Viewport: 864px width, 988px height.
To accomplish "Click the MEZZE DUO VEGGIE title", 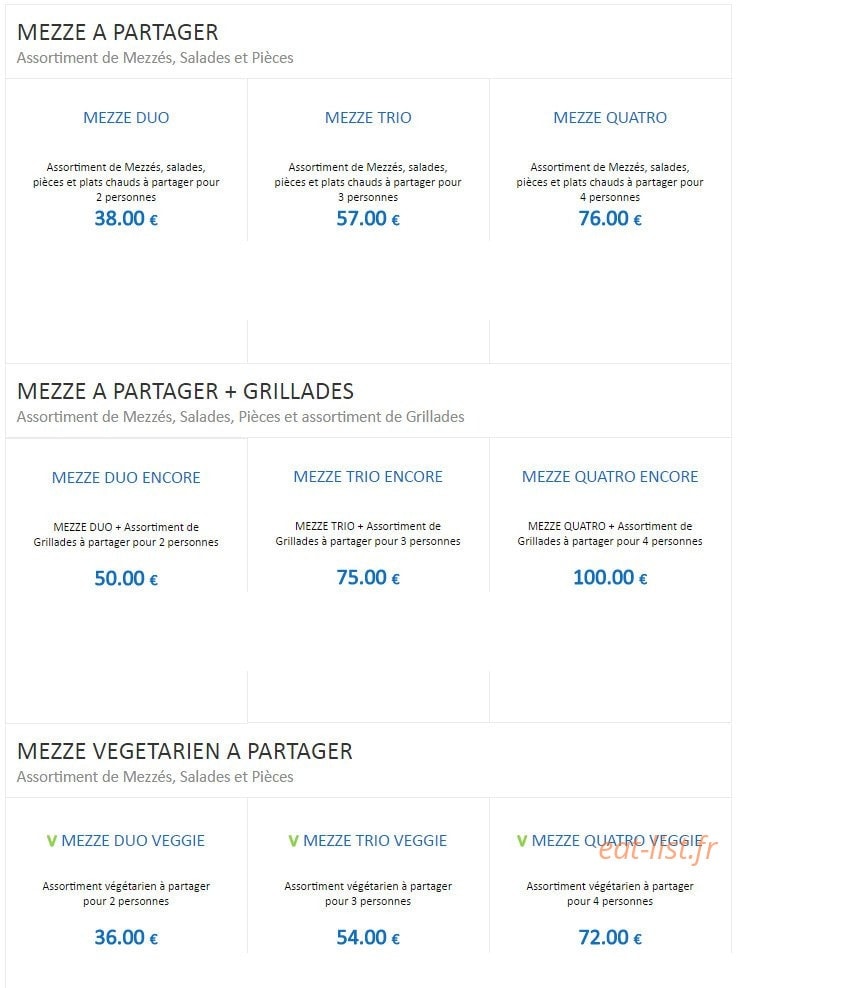I will click(x=133, y=841).
